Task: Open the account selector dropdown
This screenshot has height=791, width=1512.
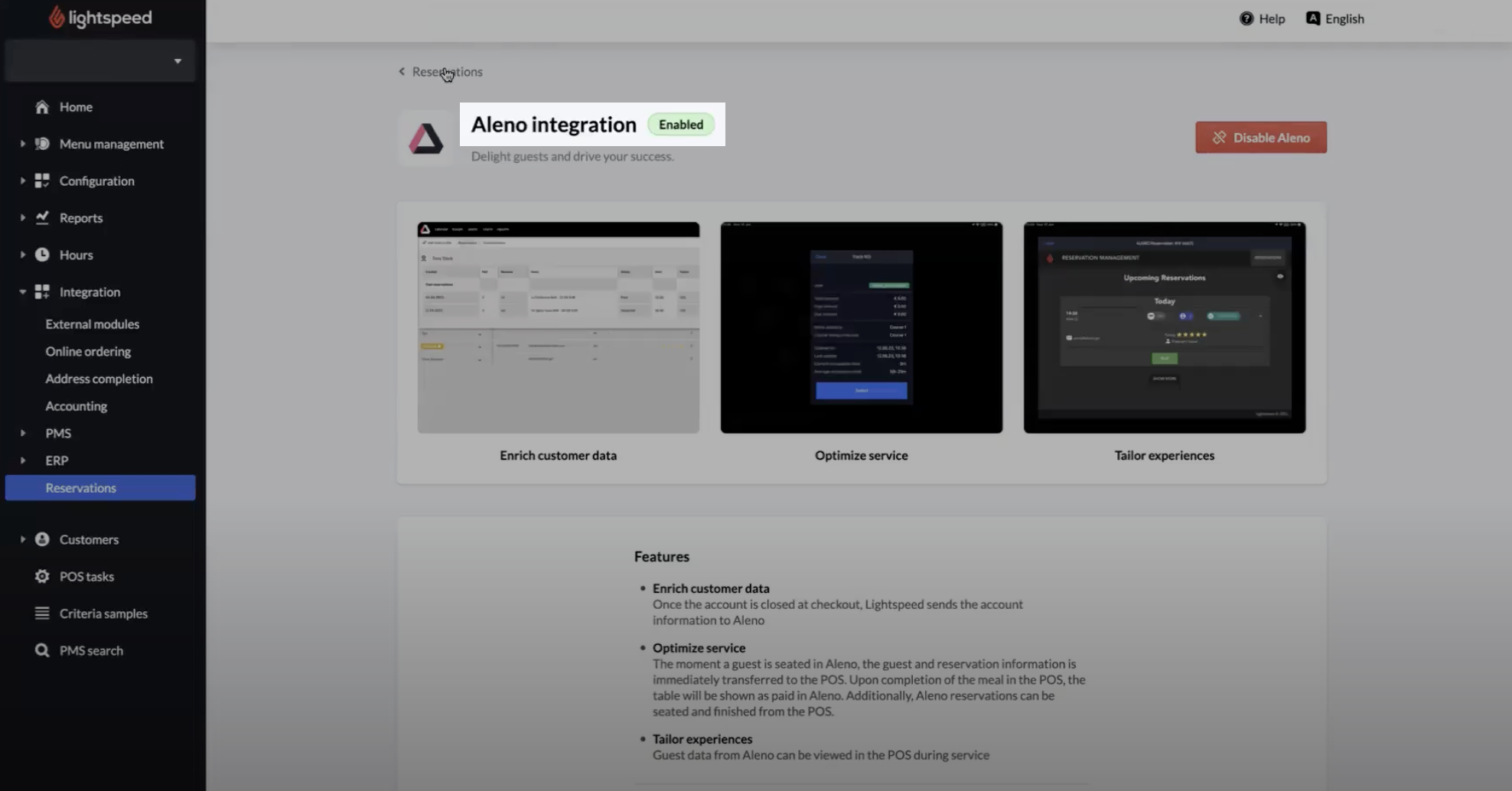Action: [x=100, y=61]
